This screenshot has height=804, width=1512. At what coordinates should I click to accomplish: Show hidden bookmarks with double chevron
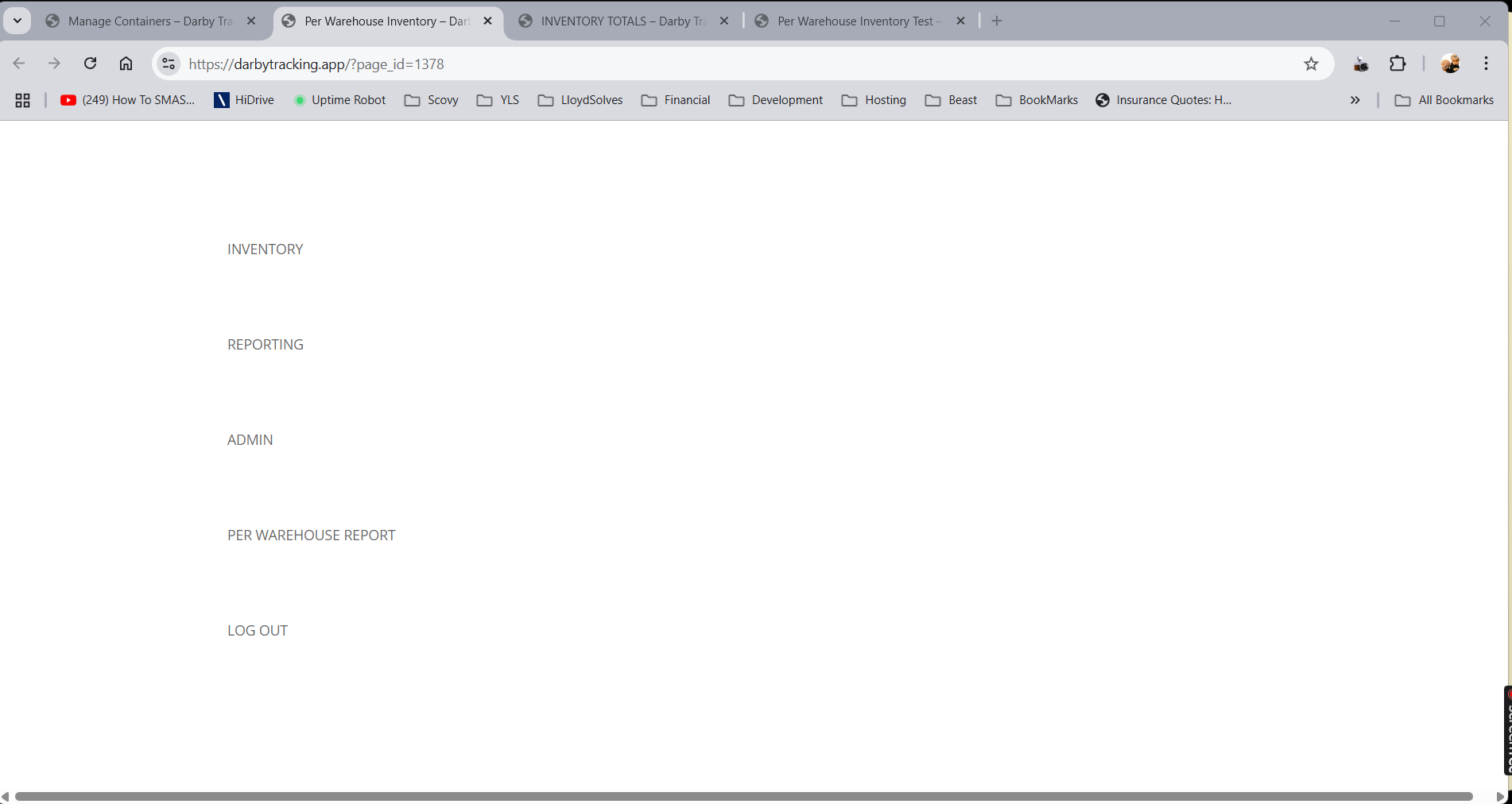tap(1355, 100)
